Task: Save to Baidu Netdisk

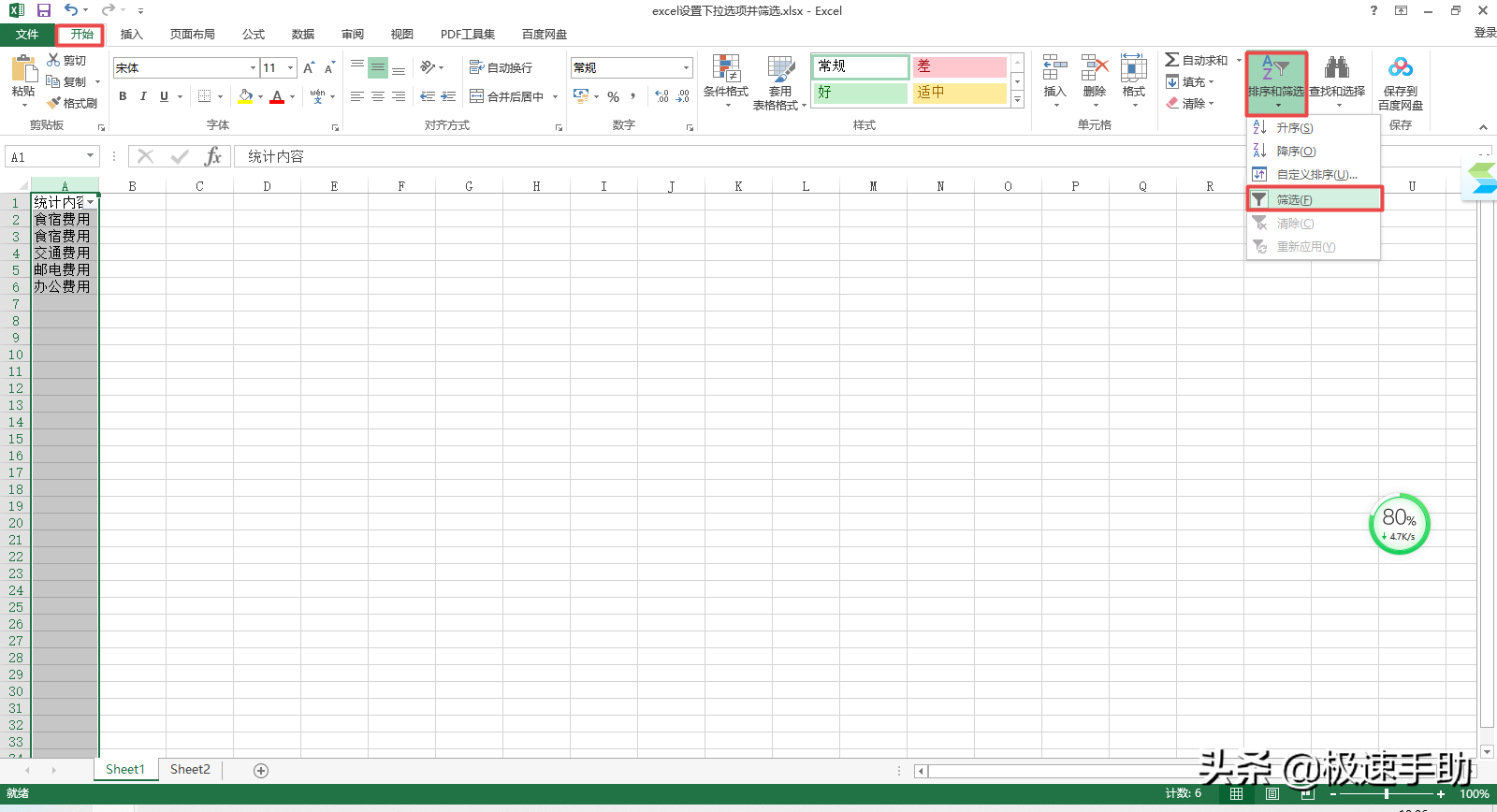Action: point(1401,82)
